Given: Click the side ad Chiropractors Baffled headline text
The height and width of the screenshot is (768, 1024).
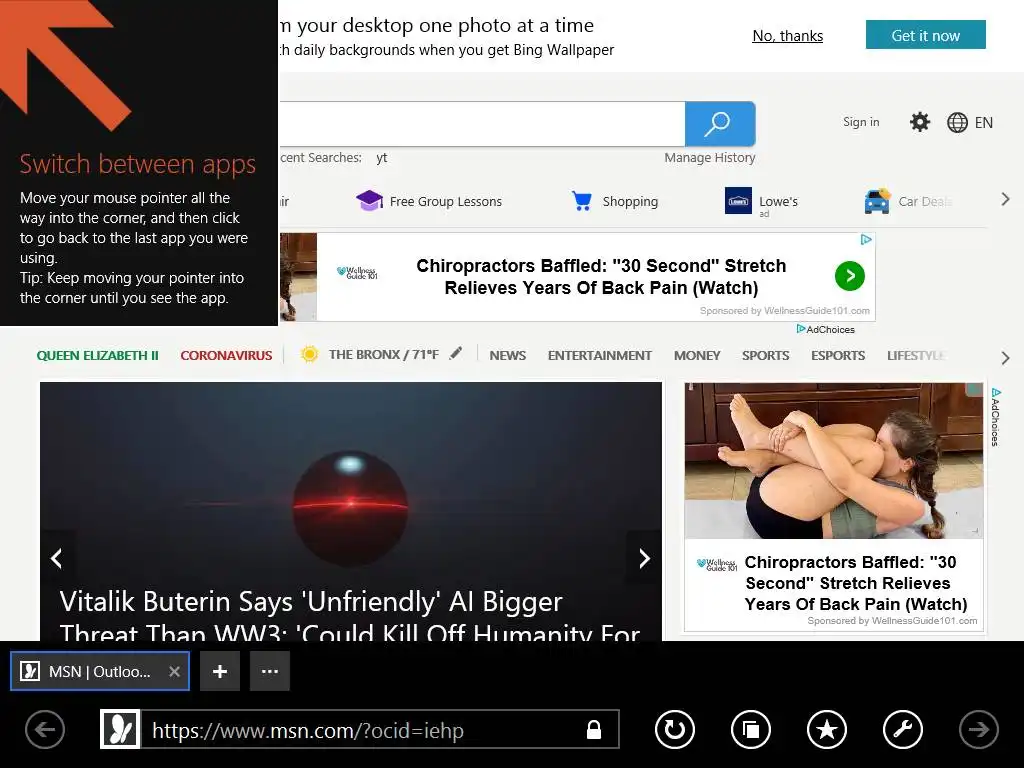Looking at the screenshot, I should pyautogui.click(x=856, y=583).
